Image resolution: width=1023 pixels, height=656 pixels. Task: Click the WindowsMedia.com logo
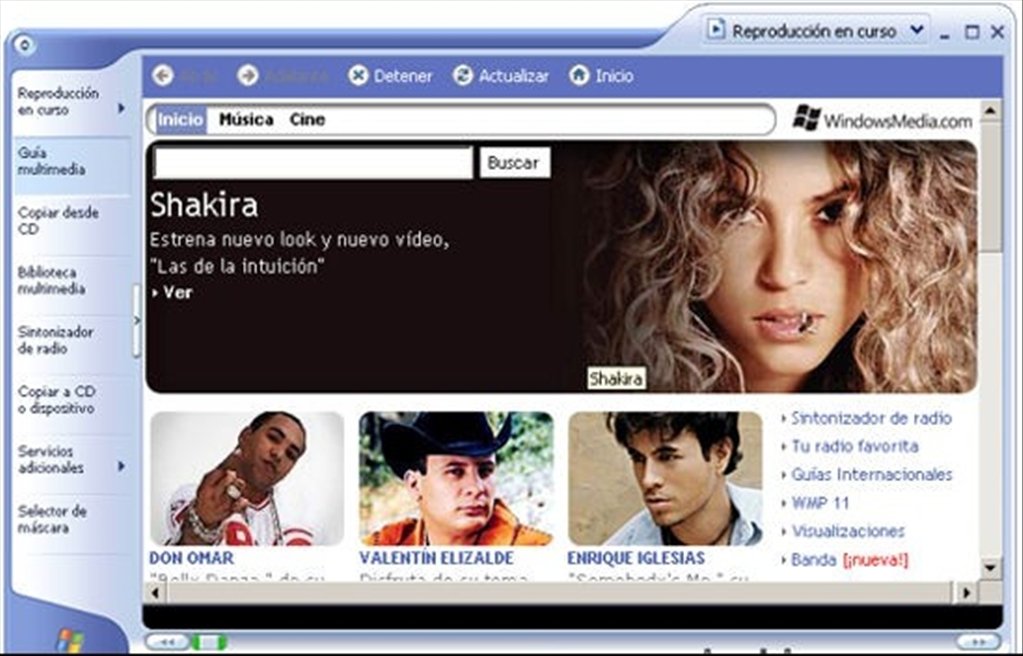(882, 119)
